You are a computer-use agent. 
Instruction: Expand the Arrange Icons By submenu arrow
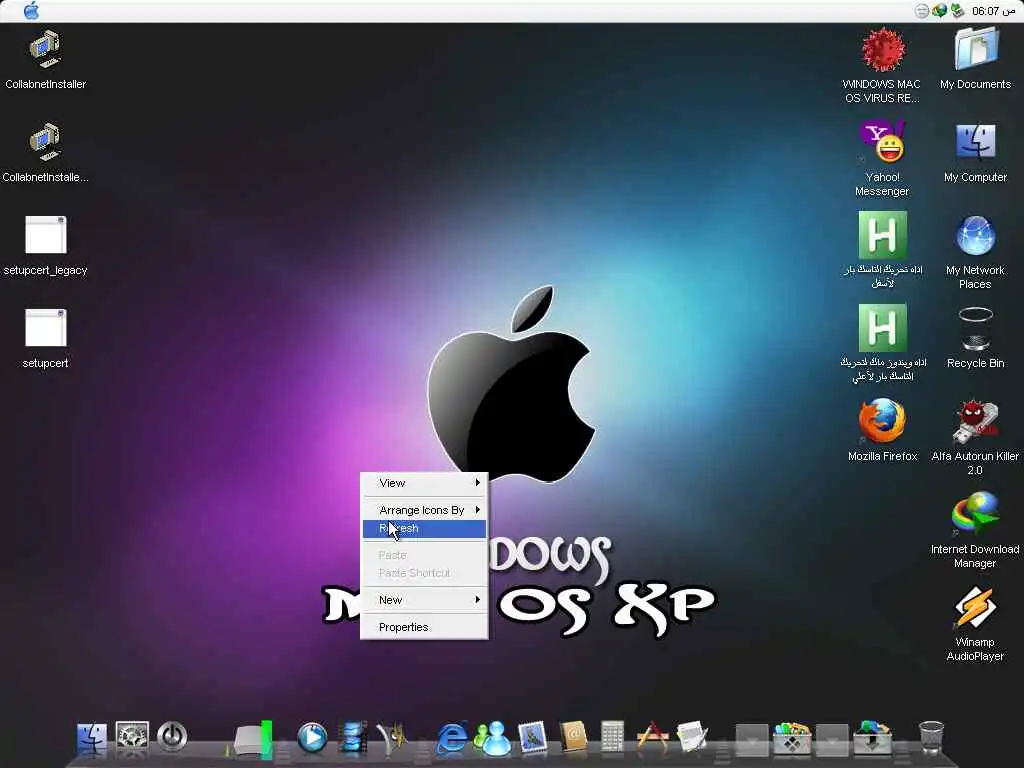(478, 510)
